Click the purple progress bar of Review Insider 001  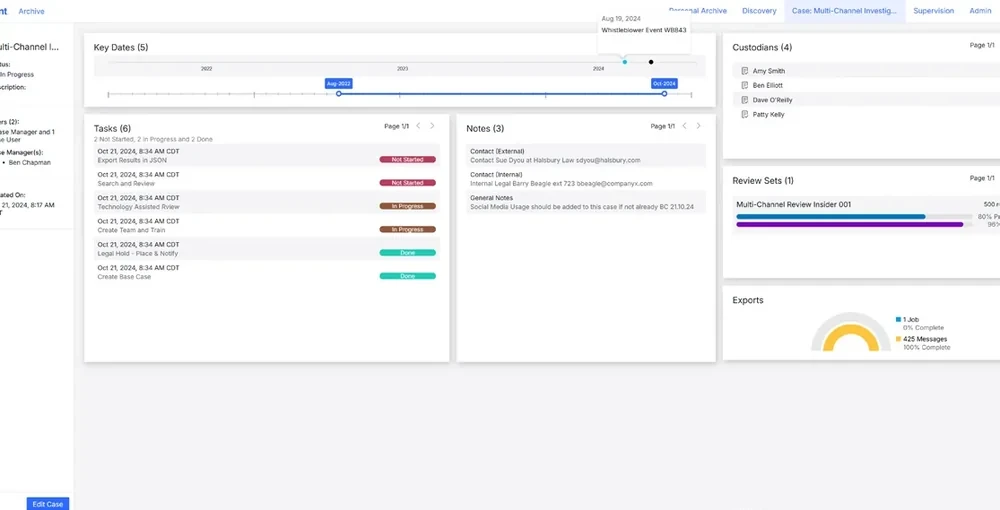pyautogui.click(x=849, y=224)
